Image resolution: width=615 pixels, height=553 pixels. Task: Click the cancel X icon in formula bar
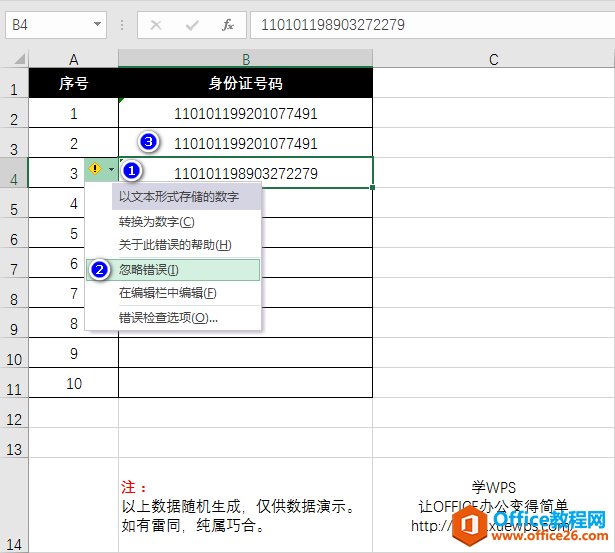(156, 25)
